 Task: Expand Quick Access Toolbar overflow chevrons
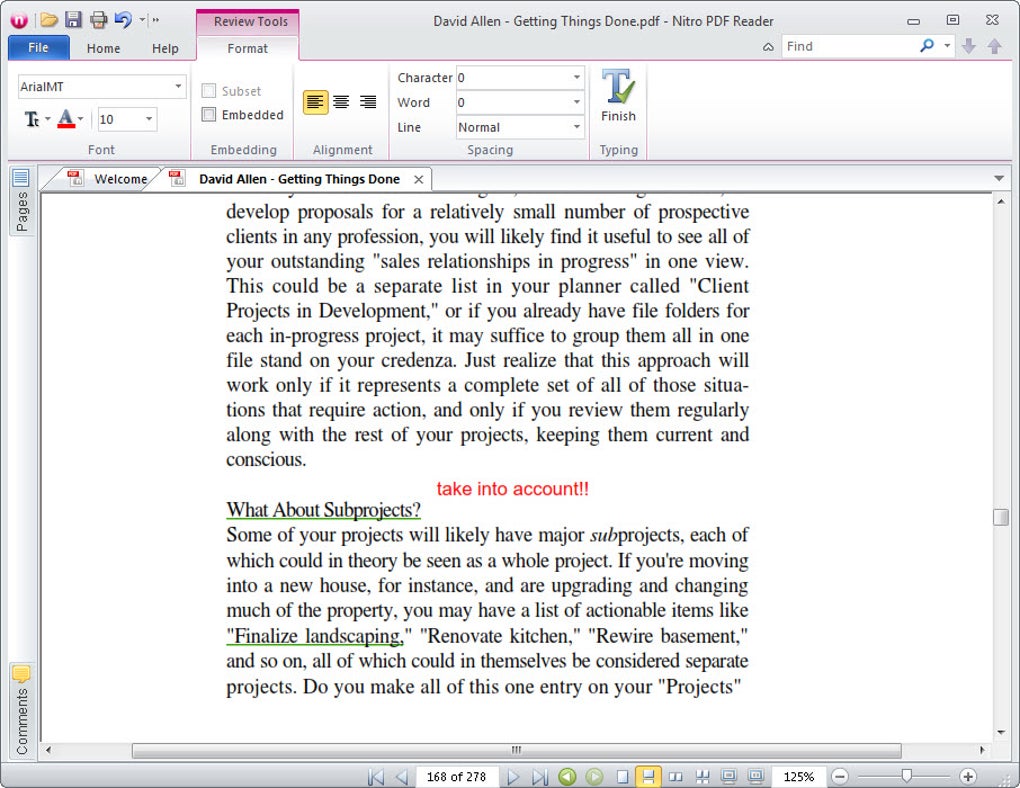coord(155,20)
